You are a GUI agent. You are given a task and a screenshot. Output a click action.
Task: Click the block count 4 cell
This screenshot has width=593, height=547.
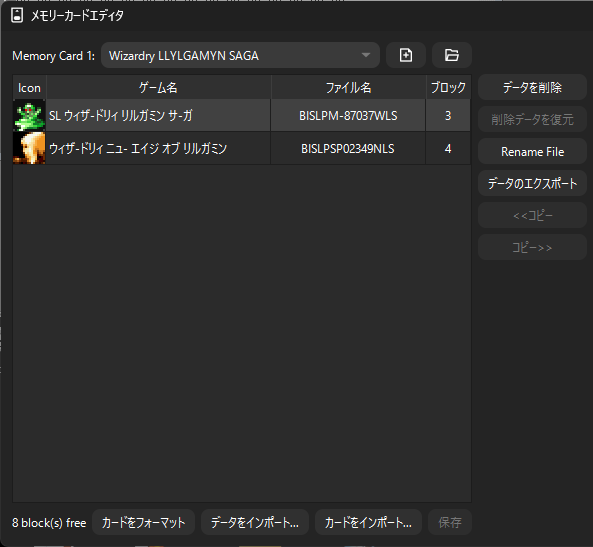[x=448, y=148]
